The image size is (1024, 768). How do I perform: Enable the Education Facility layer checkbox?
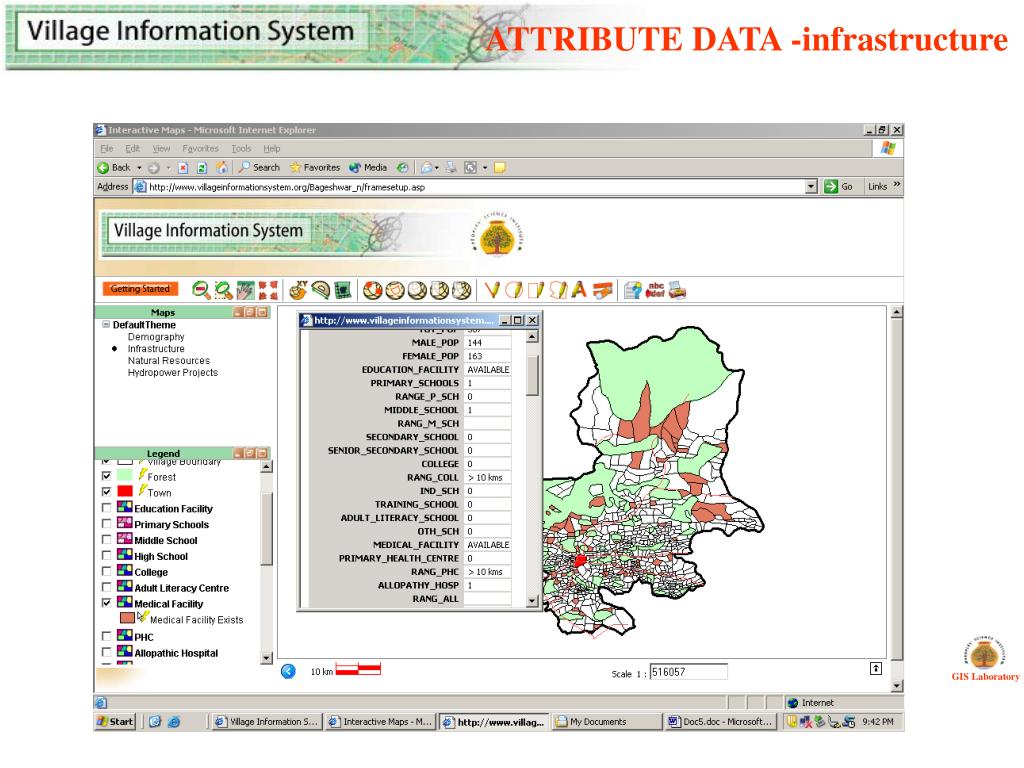coord(106,508)
